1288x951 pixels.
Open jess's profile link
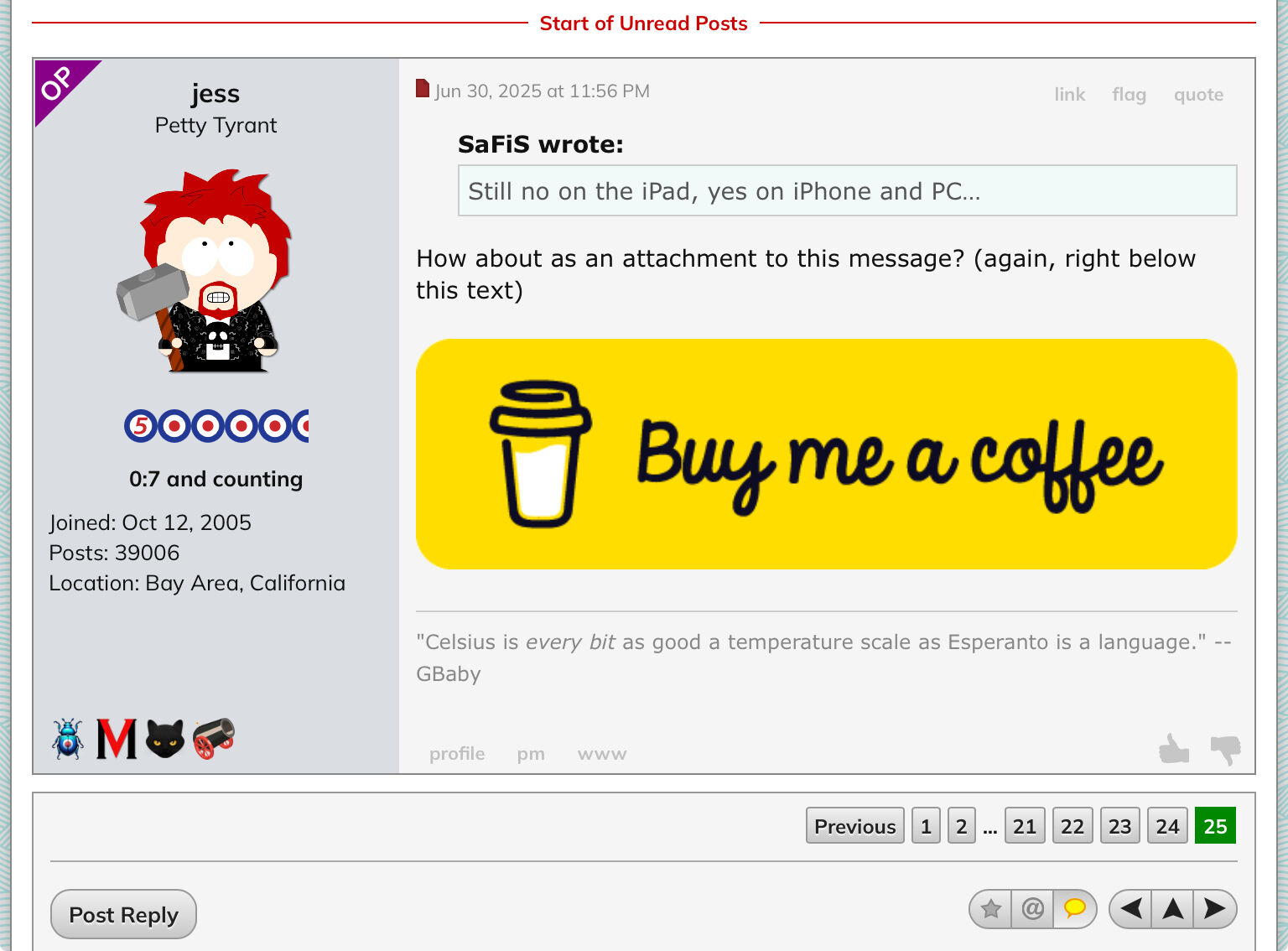click(457, 754)
